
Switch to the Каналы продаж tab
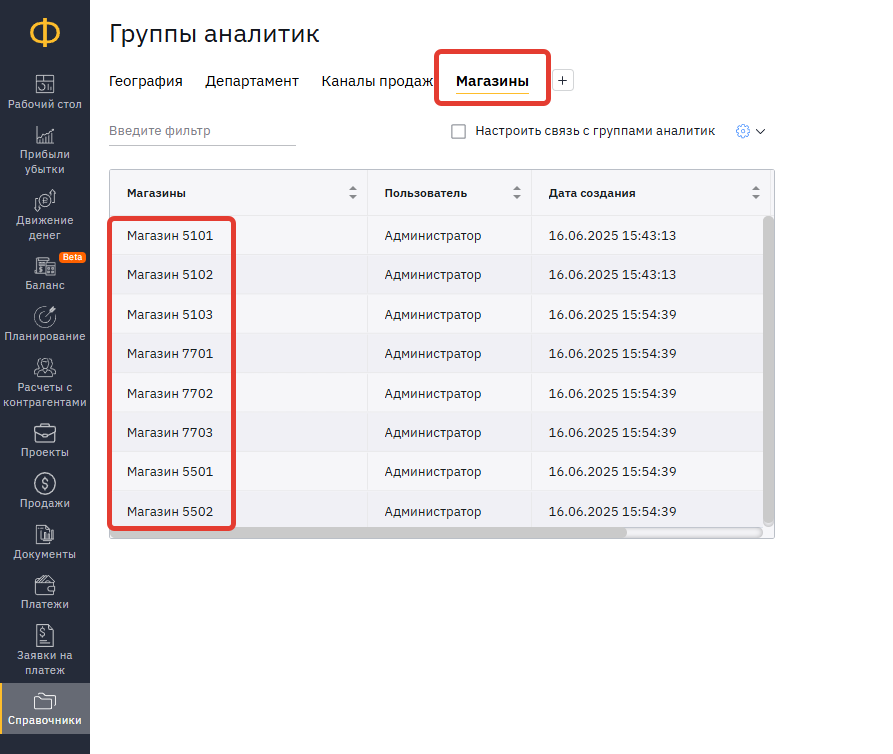click(376, 81)
